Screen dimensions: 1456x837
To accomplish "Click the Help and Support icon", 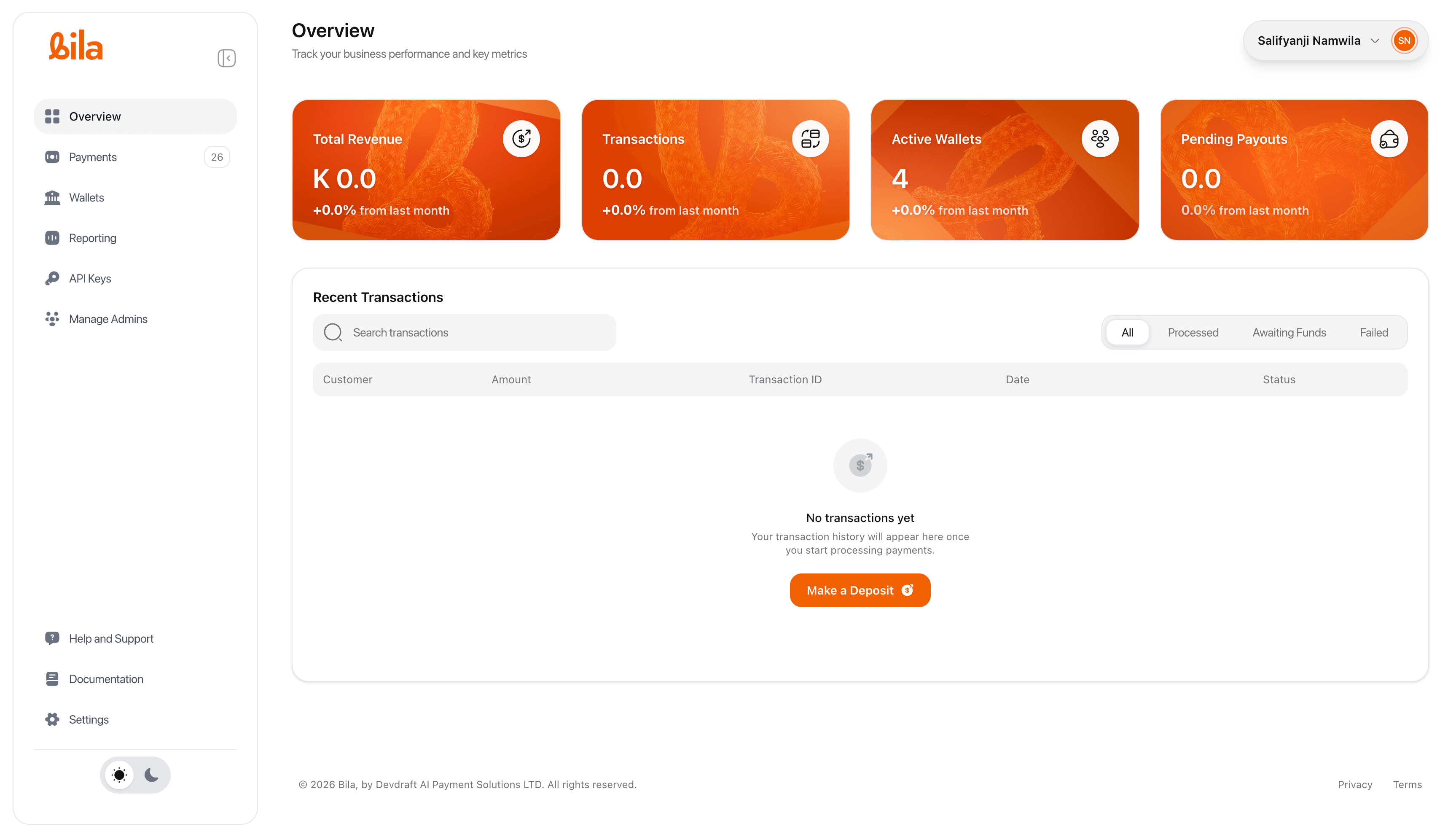I will pos(52,638).
